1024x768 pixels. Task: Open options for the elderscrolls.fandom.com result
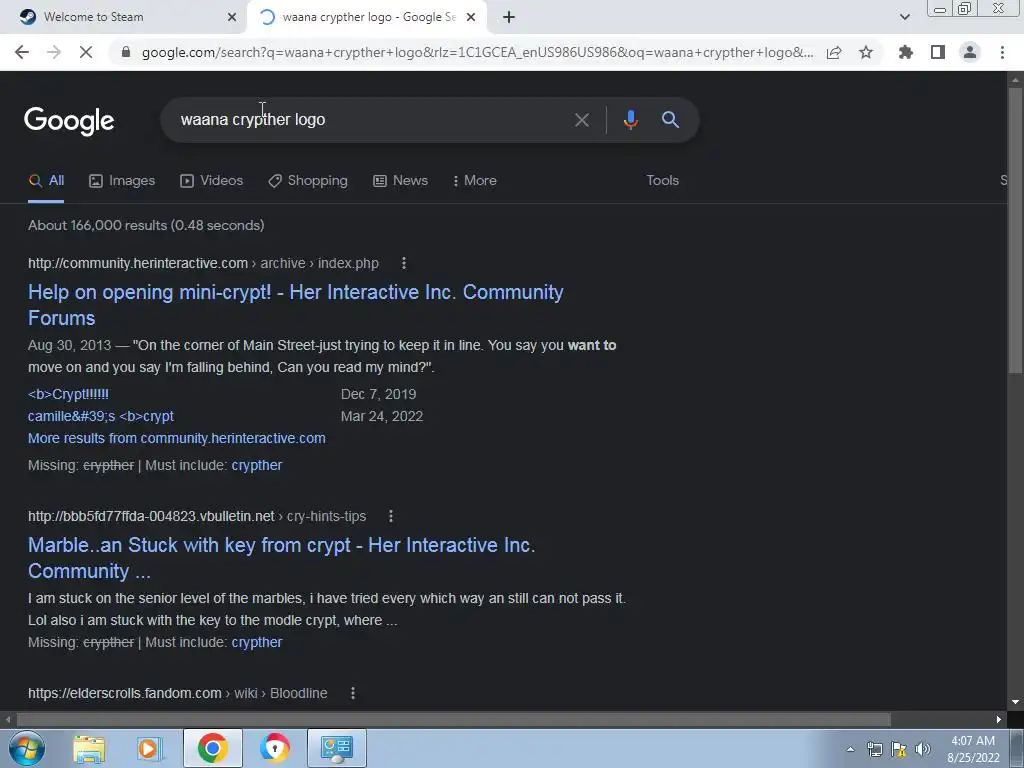point(353,693)
